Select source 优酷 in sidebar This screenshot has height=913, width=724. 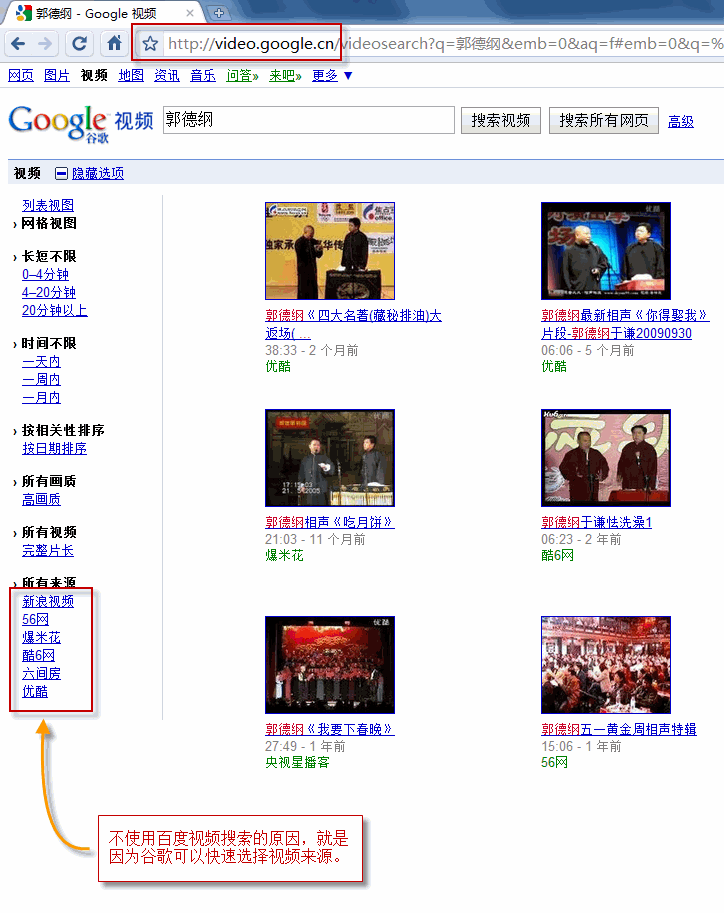click(35, 692)
